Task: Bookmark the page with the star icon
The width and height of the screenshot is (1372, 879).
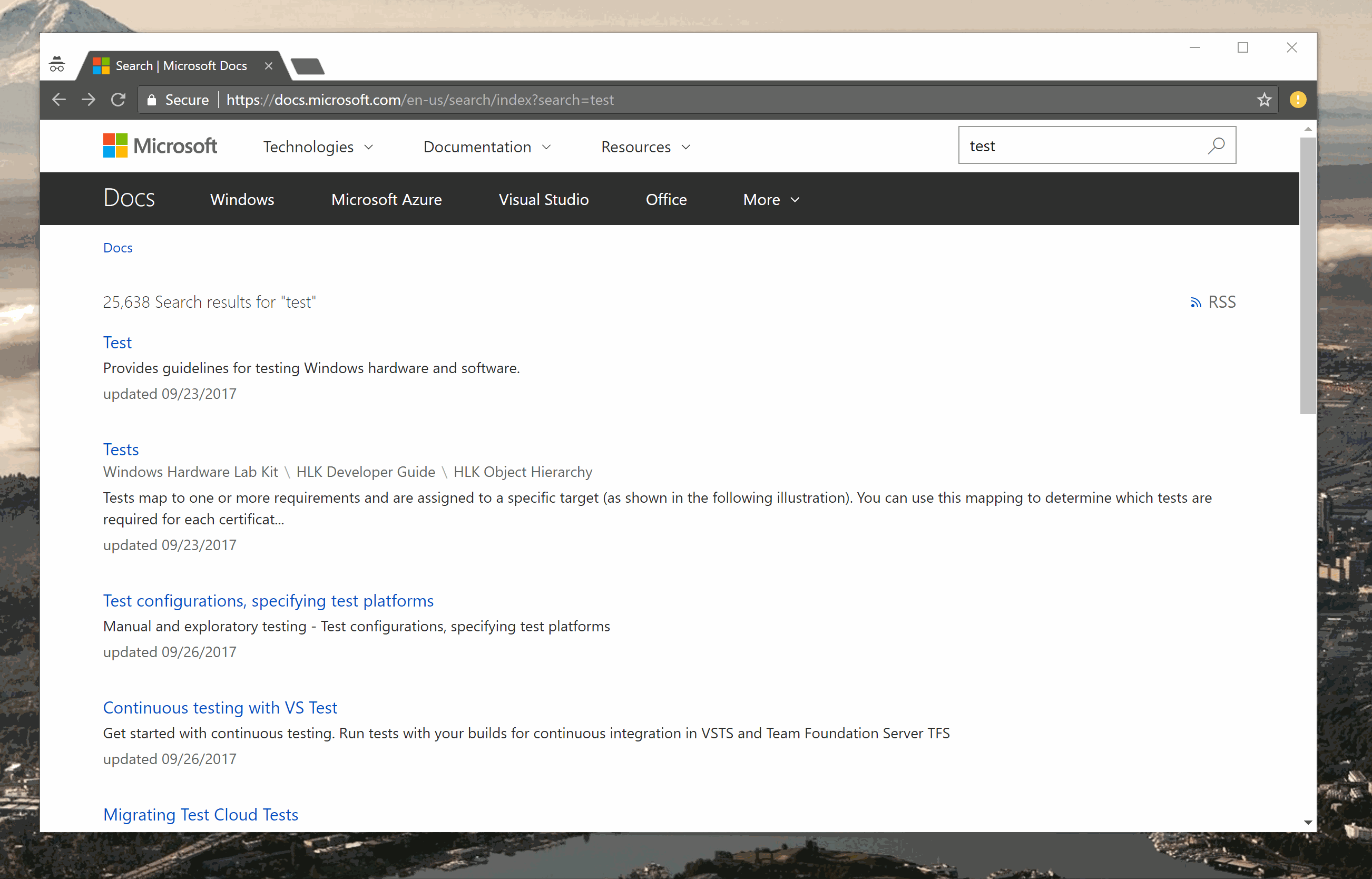Action: (x=1264, y=99)
